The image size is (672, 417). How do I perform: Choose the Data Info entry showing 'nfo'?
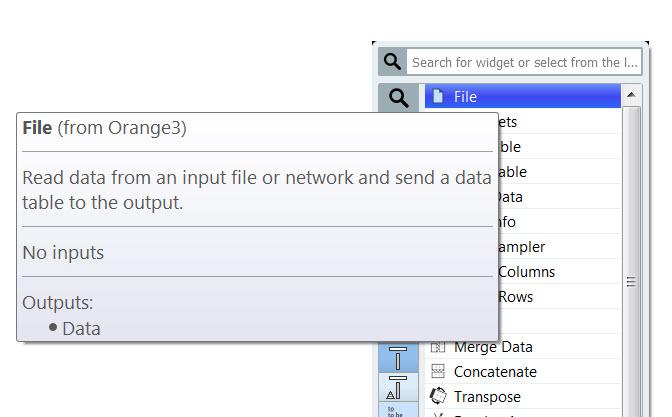click(559, 222)
